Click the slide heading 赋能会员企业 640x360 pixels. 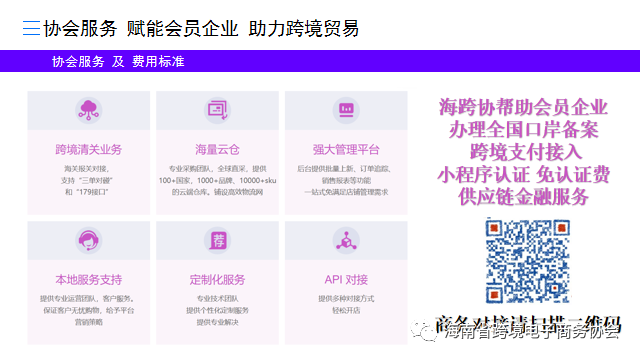pyautogui.click(x=182, y=29)
